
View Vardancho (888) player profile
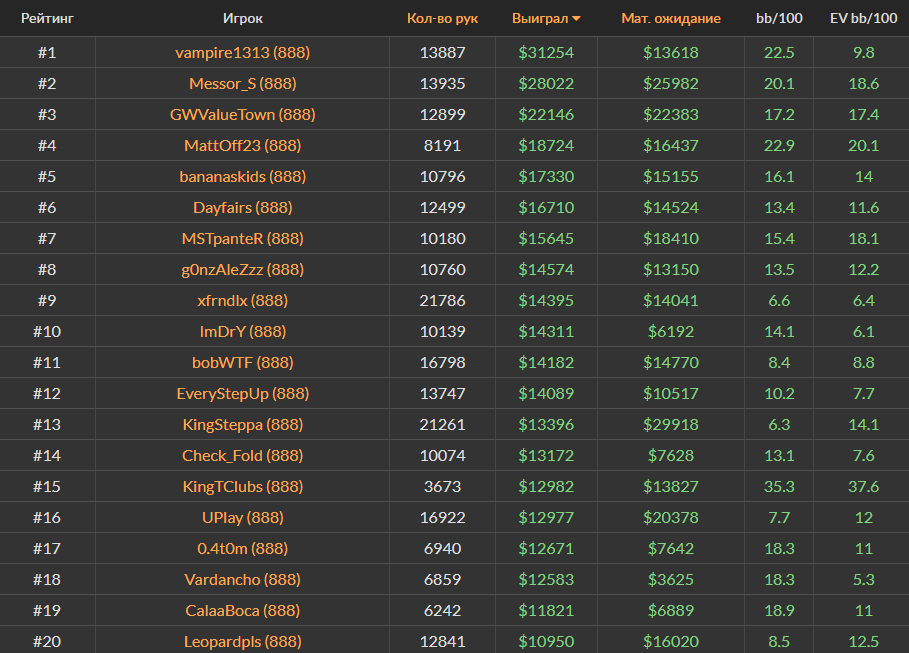(x=242, y=580)
